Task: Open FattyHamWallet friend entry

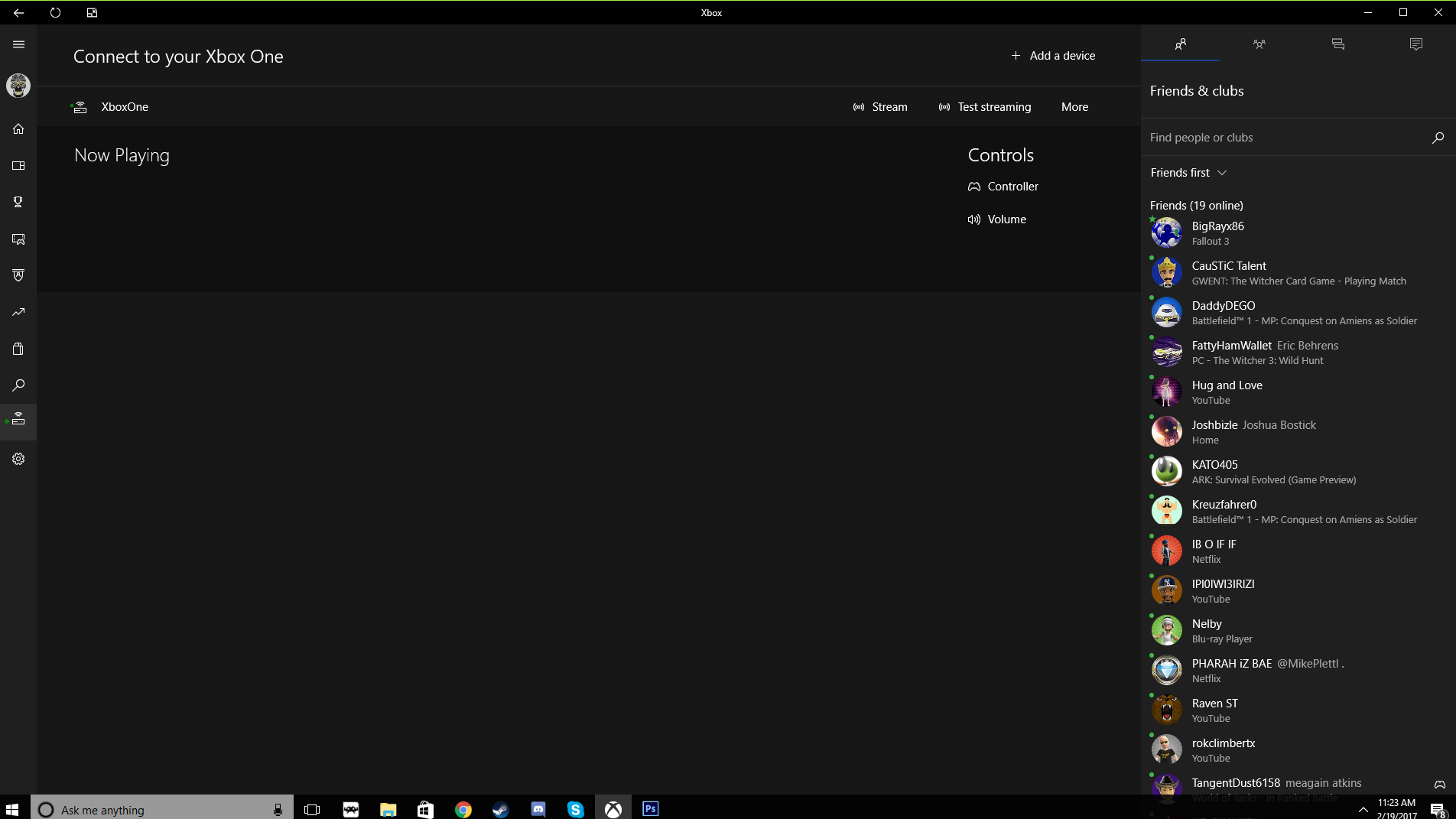Action: click(1298, 353)
